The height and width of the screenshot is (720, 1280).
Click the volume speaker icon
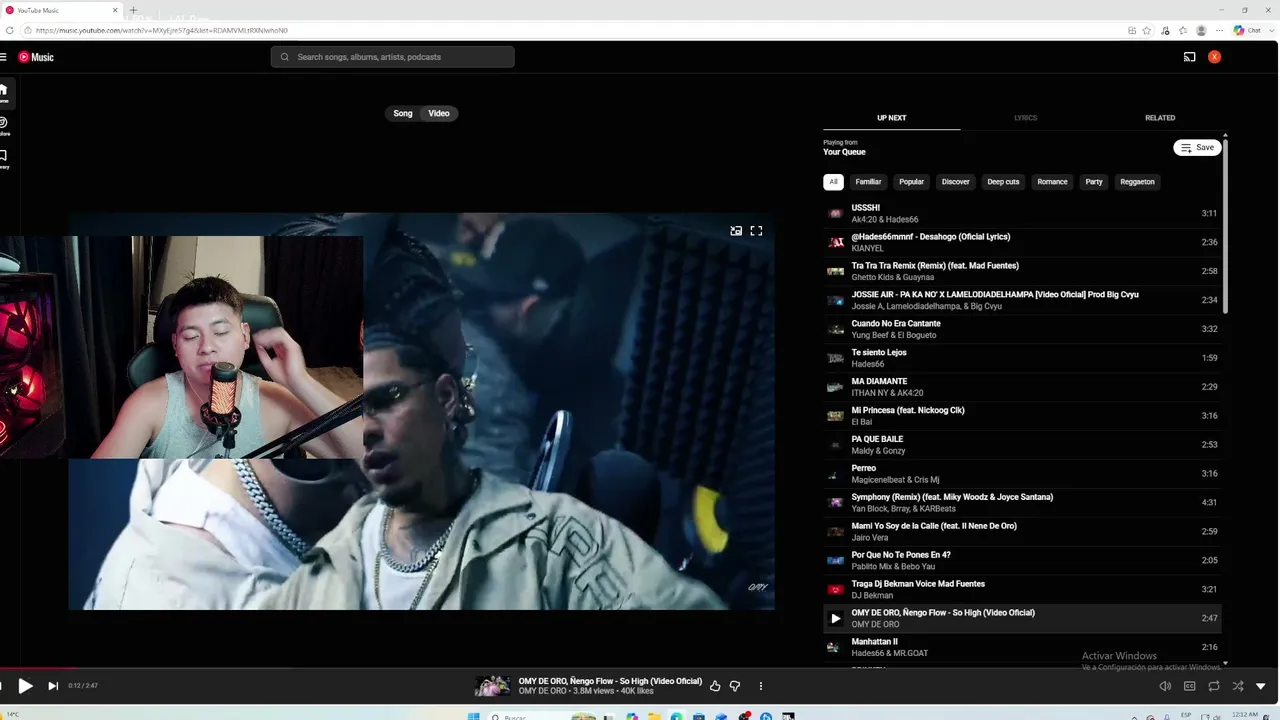pos(1165,686)
